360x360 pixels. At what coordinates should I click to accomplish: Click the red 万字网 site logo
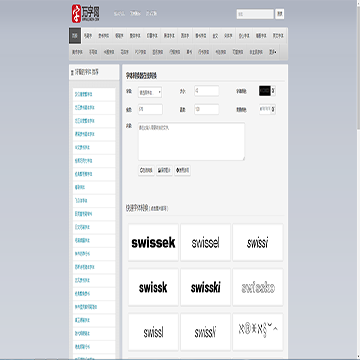(x=86, y=14)
